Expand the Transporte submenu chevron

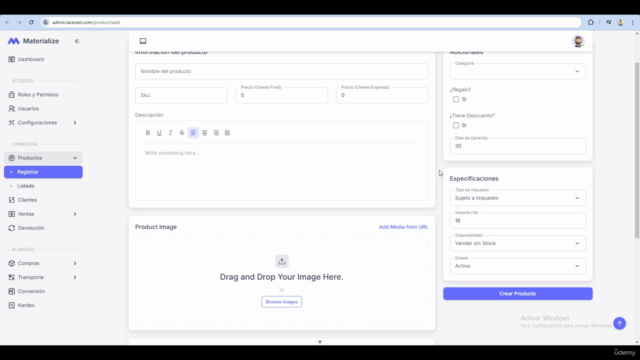(x=75, y=277)
